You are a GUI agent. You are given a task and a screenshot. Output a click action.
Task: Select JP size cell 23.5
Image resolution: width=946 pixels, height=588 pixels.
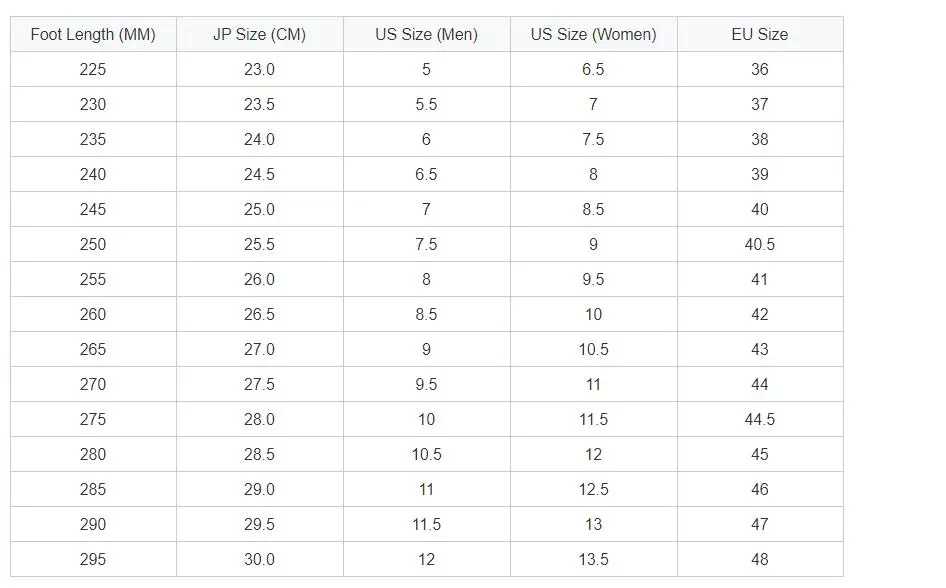[260, 104]
